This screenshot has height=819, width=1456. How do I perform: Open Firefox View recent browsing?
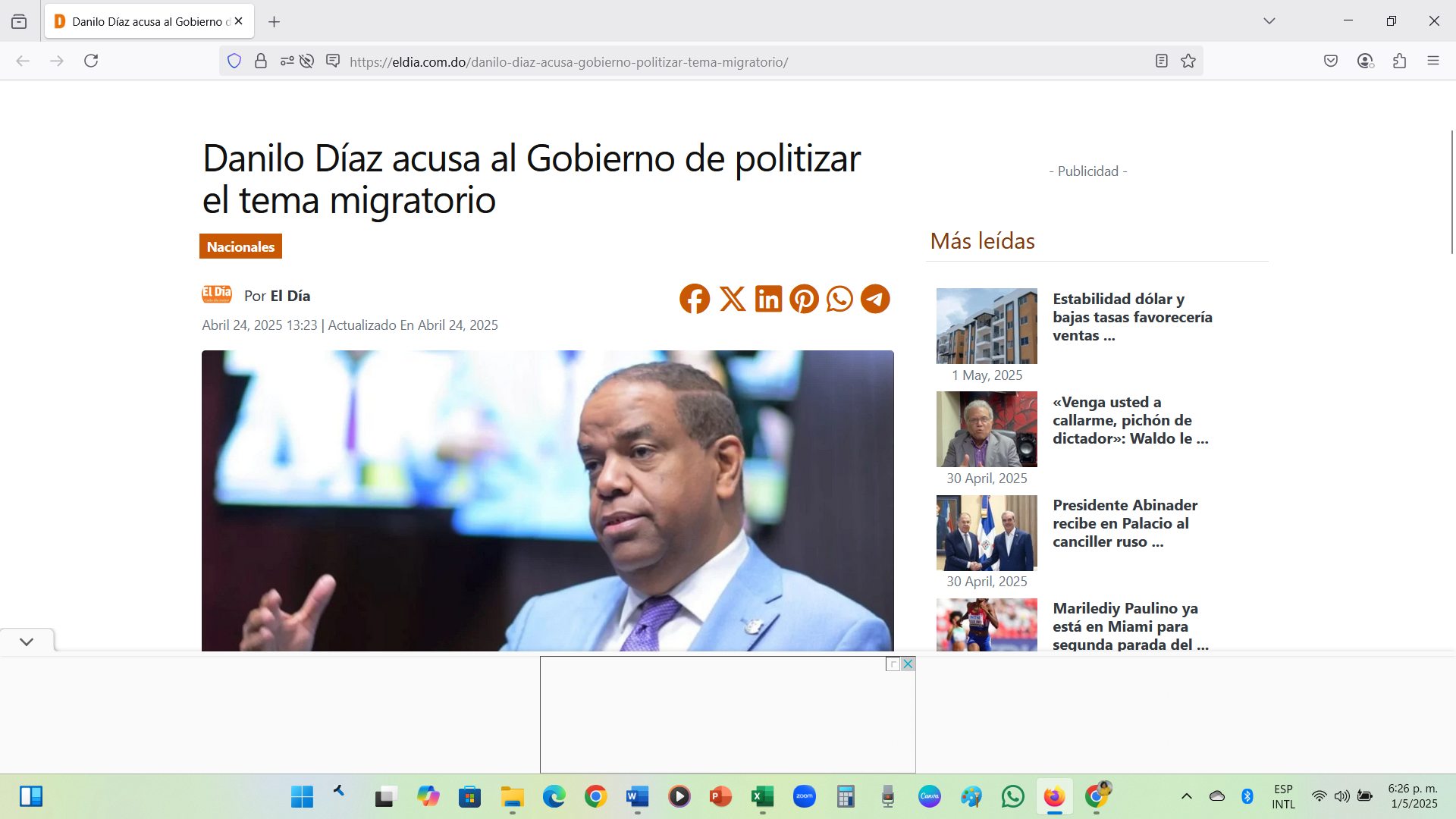[19, 21]
